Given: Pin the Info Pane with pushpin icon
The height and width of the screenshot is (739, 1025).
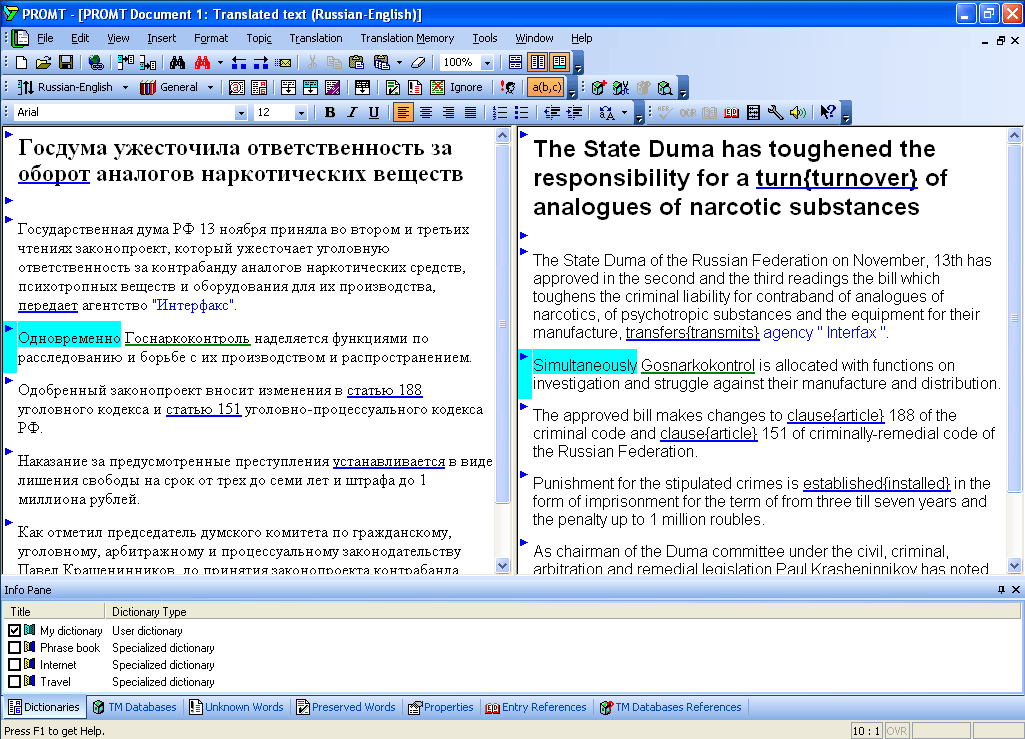Looking at the screenshot, I should coord(1001,589).
